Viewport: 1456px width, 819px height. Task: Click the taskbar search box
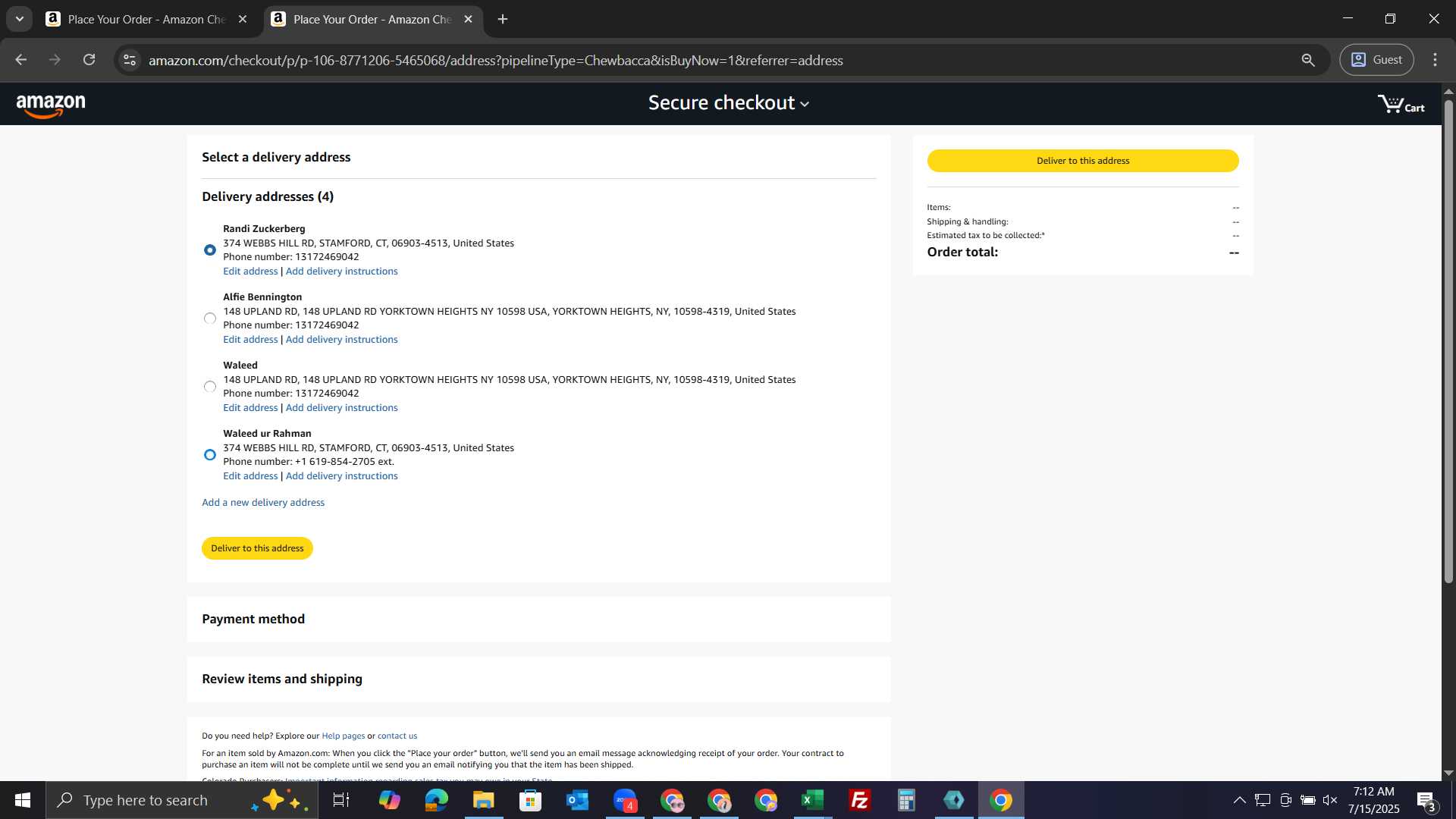point(182,800)
